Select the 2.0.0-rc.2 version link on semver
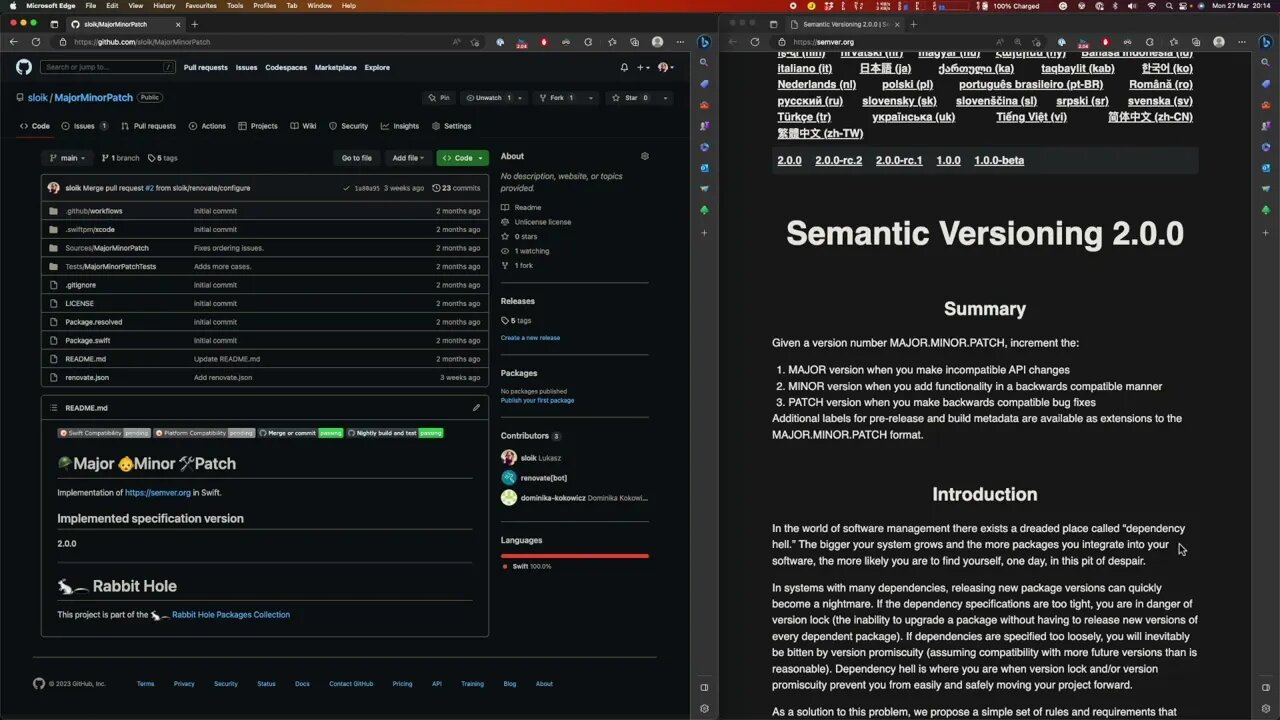The image size is (1280, 720). coord(838,160)
